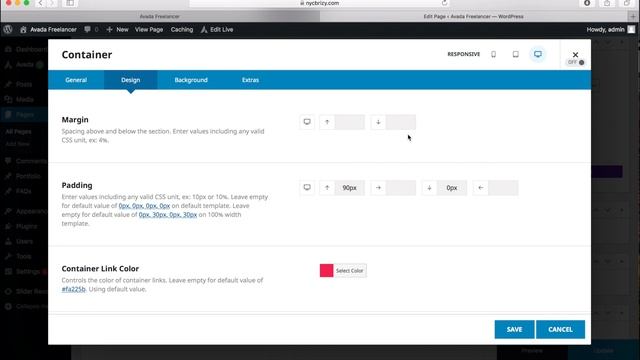Click Edit Live in admin bar

(x=217, y=29)
